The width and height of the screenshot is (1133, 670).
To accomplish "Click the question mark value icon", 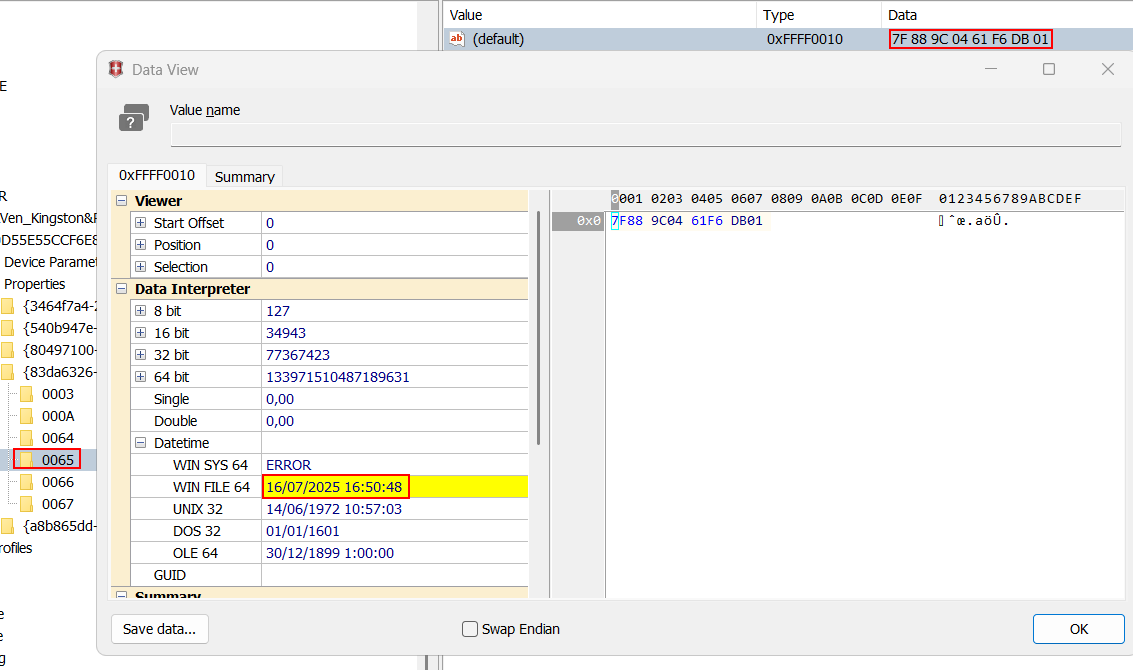I will pyautogui.click(x=133, y=117).
